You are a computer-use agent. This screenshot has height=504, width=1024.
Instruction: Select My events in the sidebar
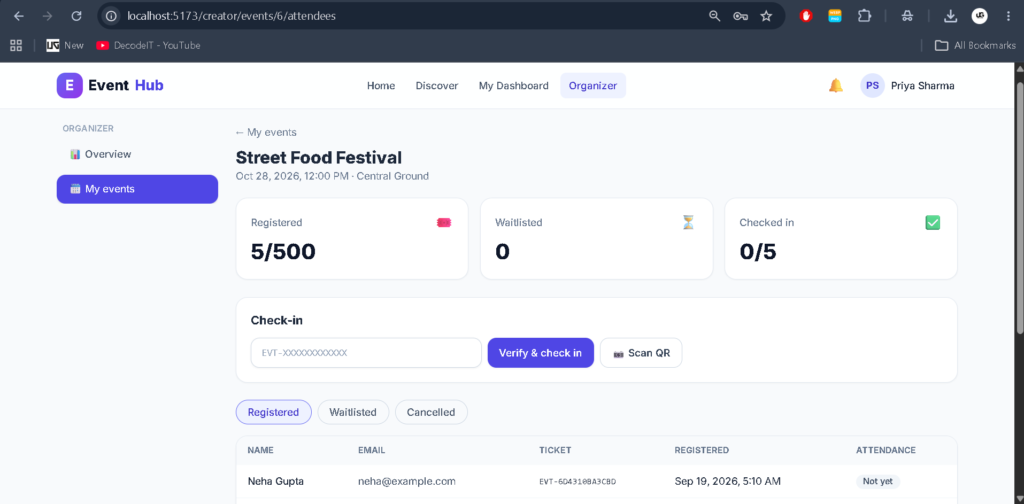(x=137, y=189)
